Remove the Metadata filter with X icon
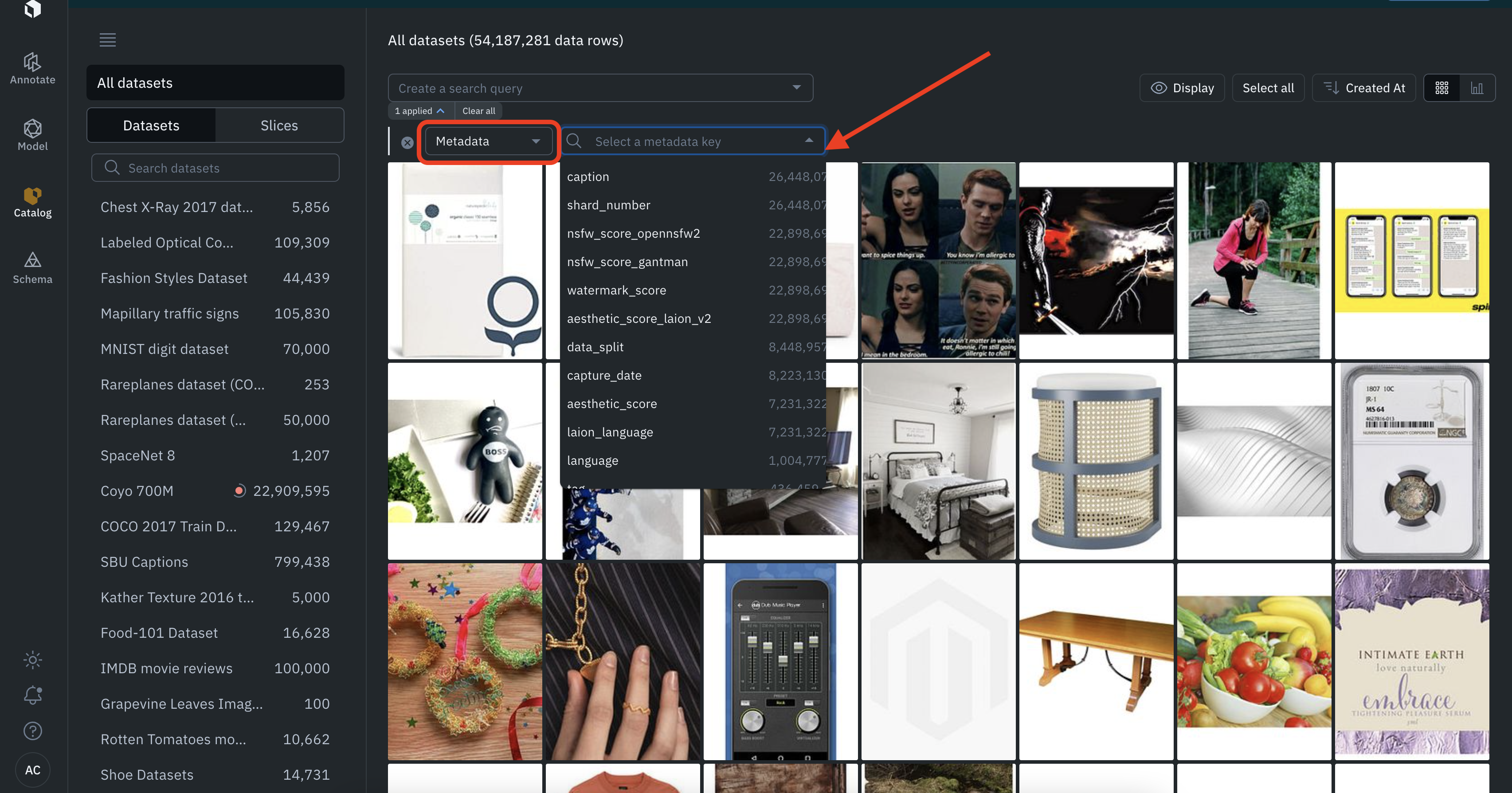This screenshot has width=1512, height=793. pos(407,142)
